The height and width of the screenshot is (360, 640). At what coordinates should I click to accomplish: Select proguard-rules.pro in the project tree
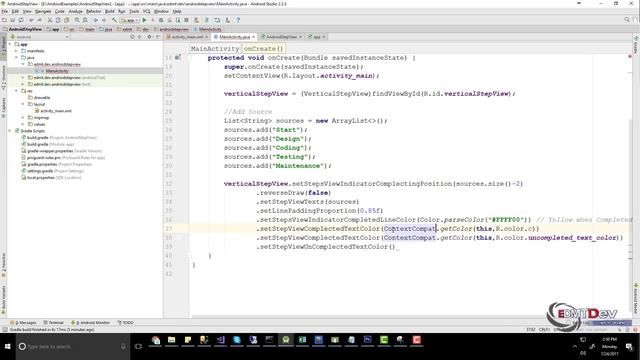44,158
